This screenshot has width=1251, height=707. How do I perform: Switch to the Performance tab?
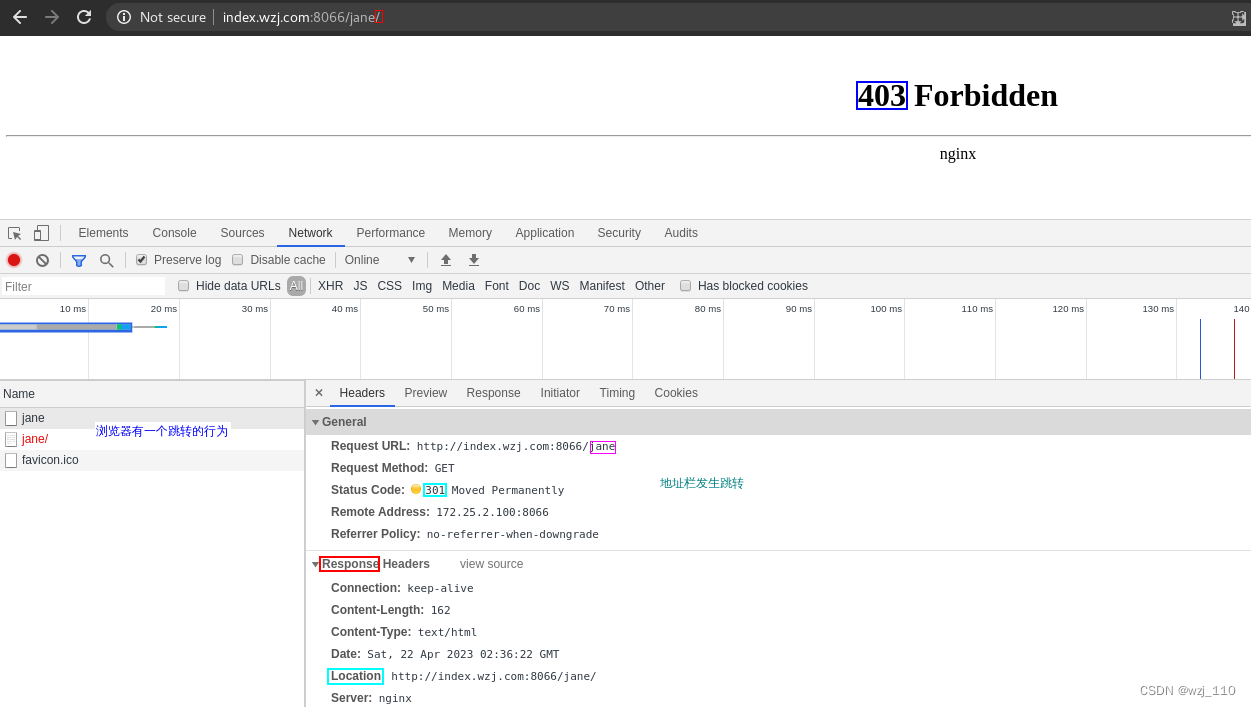point(391,233)
